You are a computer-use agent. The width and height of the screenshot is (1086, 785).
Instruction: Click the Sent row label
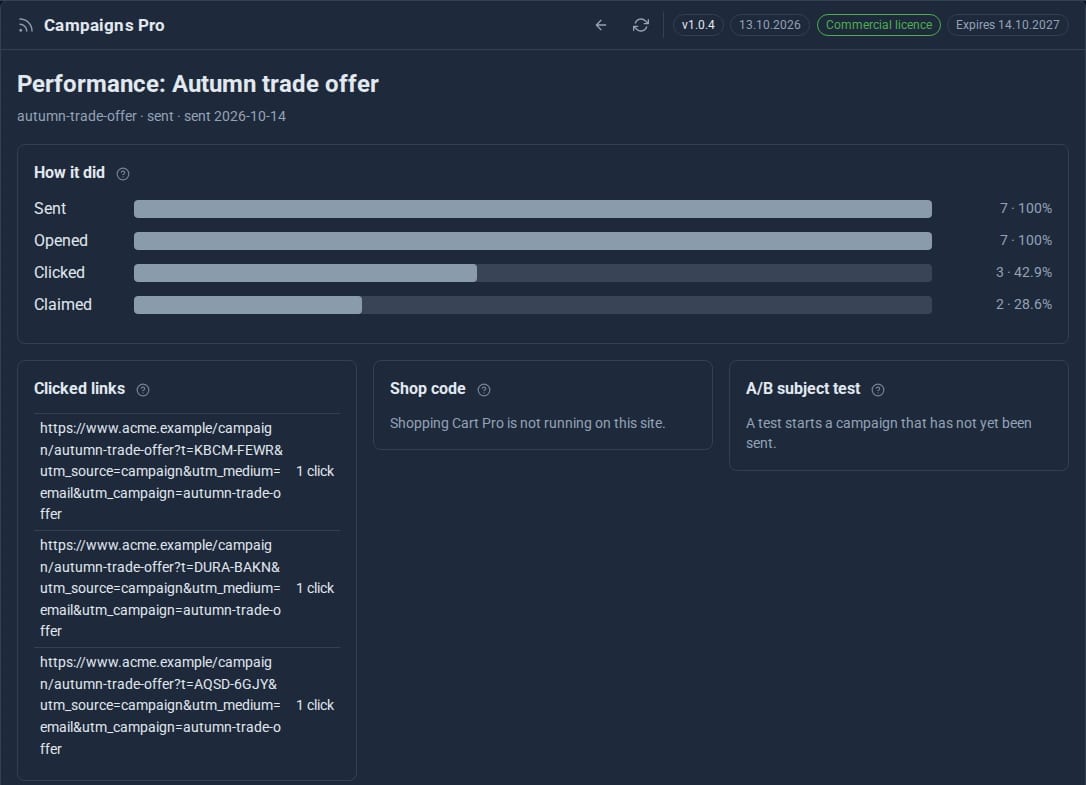(50, 209)
